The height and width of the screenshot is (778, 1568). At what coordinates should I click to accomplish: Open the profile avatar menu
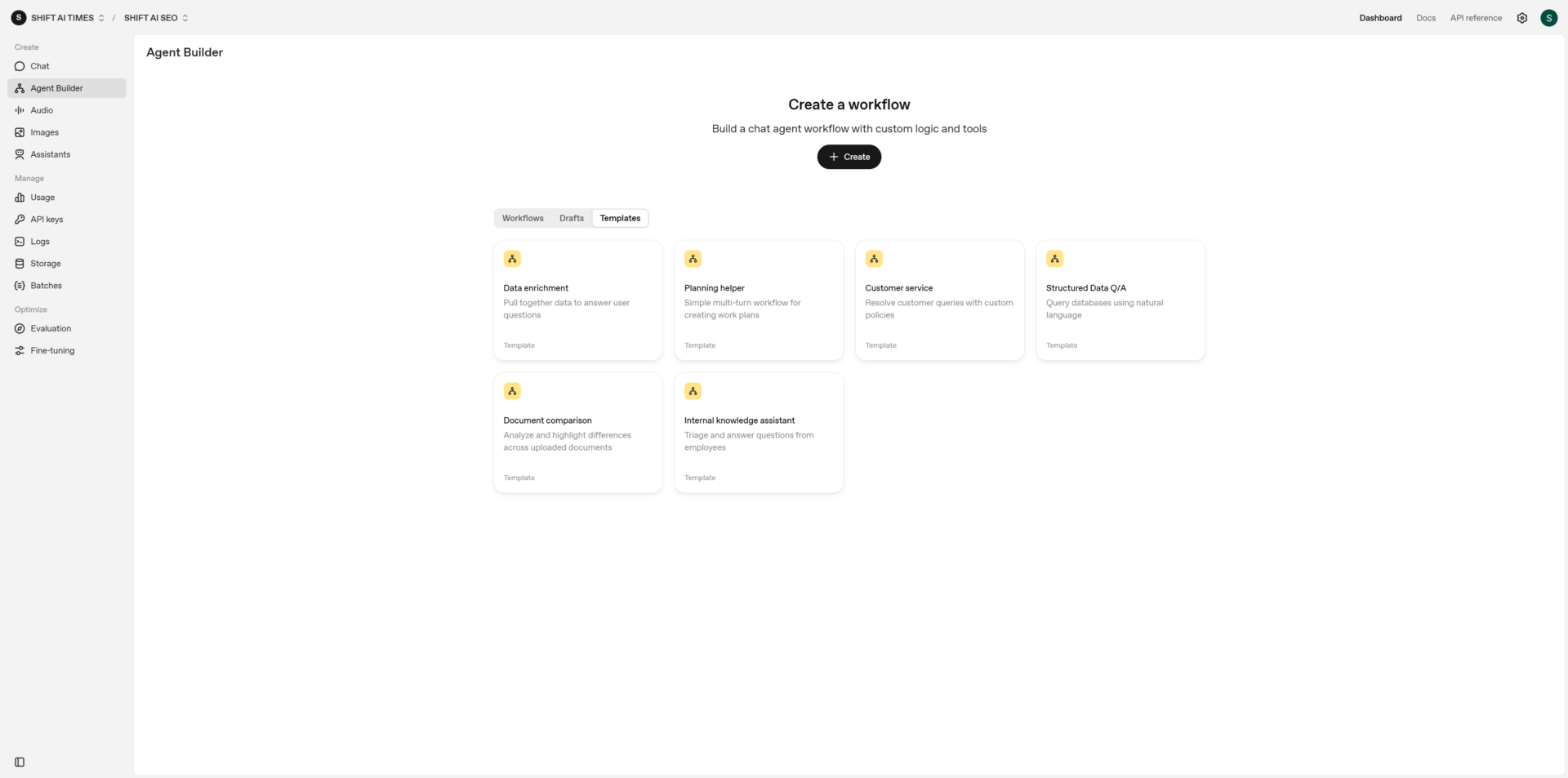coord(1549,17)
